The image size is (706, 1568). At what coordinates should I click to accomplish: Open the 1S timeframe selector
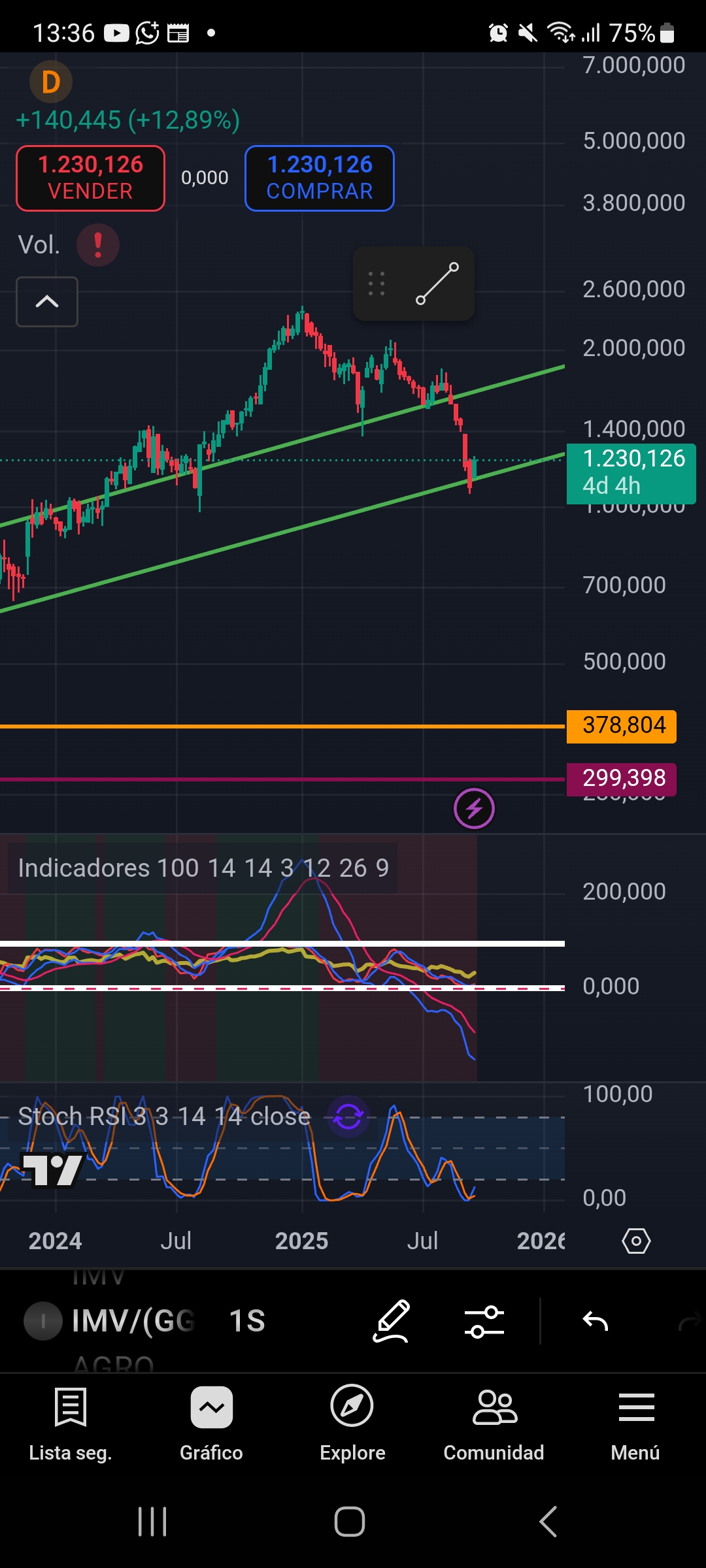(247, 1321)
